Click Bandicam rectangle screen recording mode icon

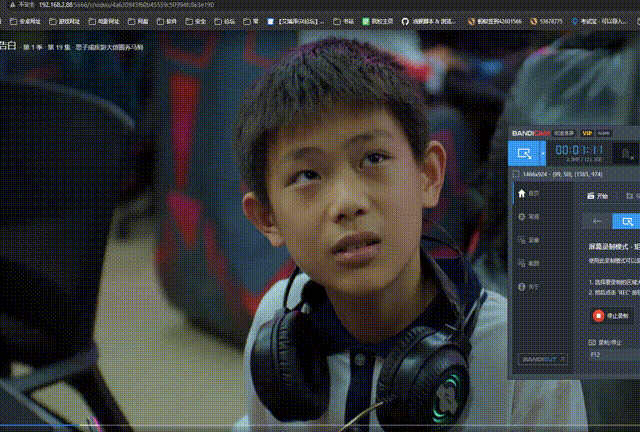[524, 154]
